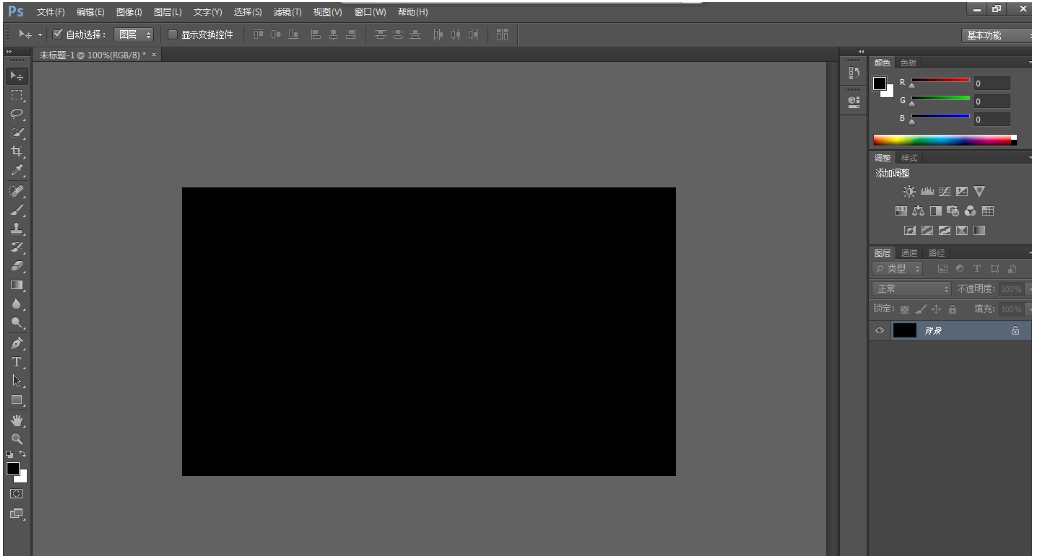Screen dimensions: 1037x559
Task: Click the color spectrum ramp
Action: [945, 140]
